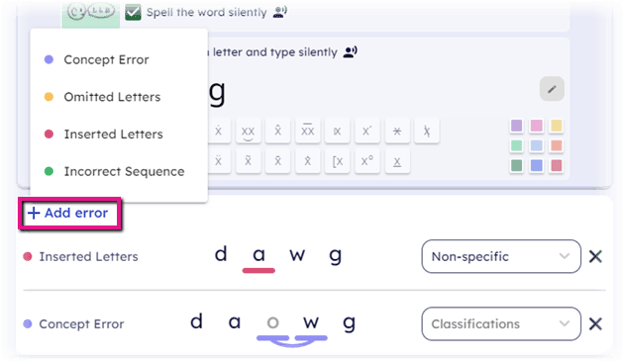Play audio for letter and type silently
This screenshot has width=624, height=362.
(x=350, y=52)
